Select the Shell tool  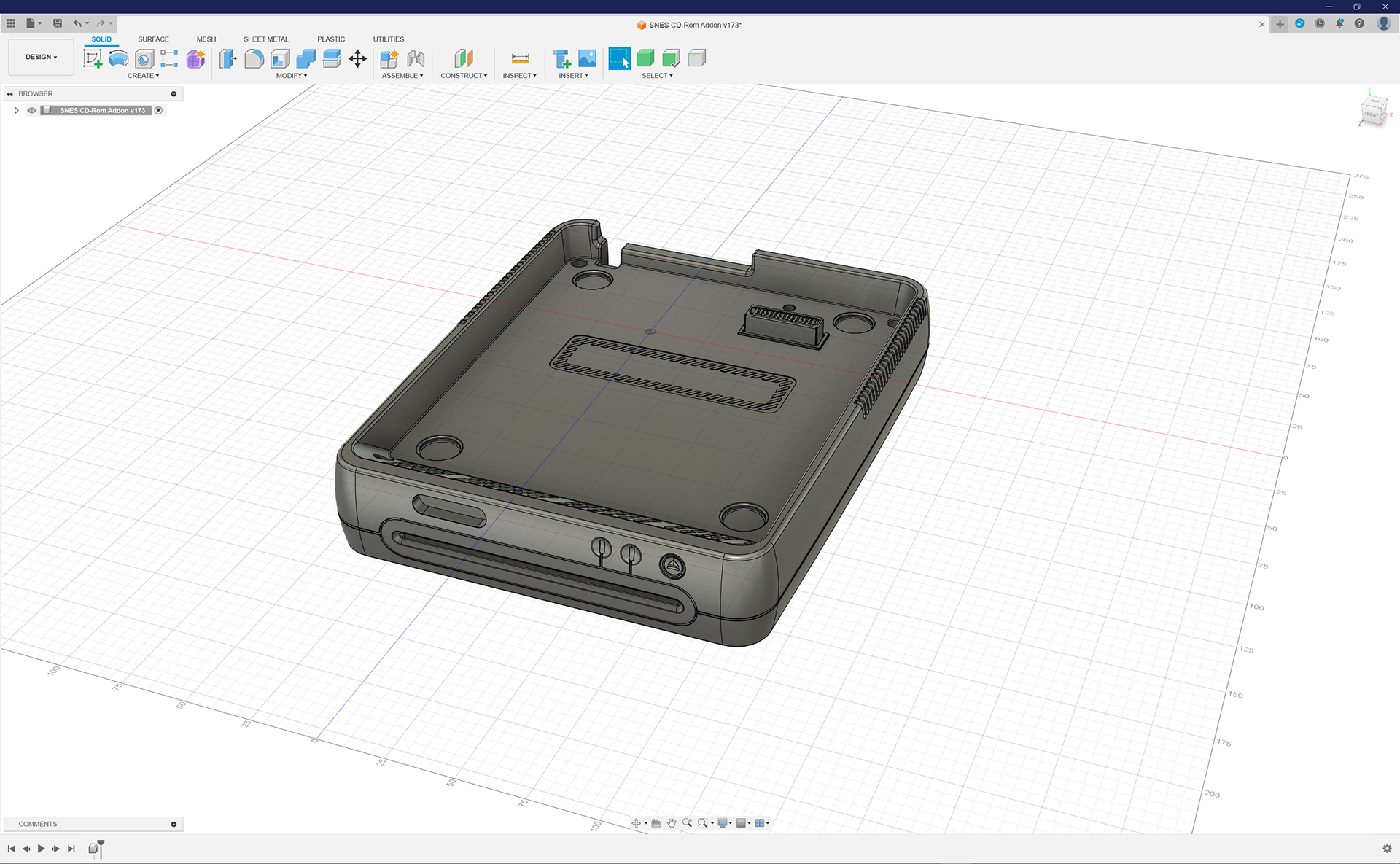pos(280,58)
